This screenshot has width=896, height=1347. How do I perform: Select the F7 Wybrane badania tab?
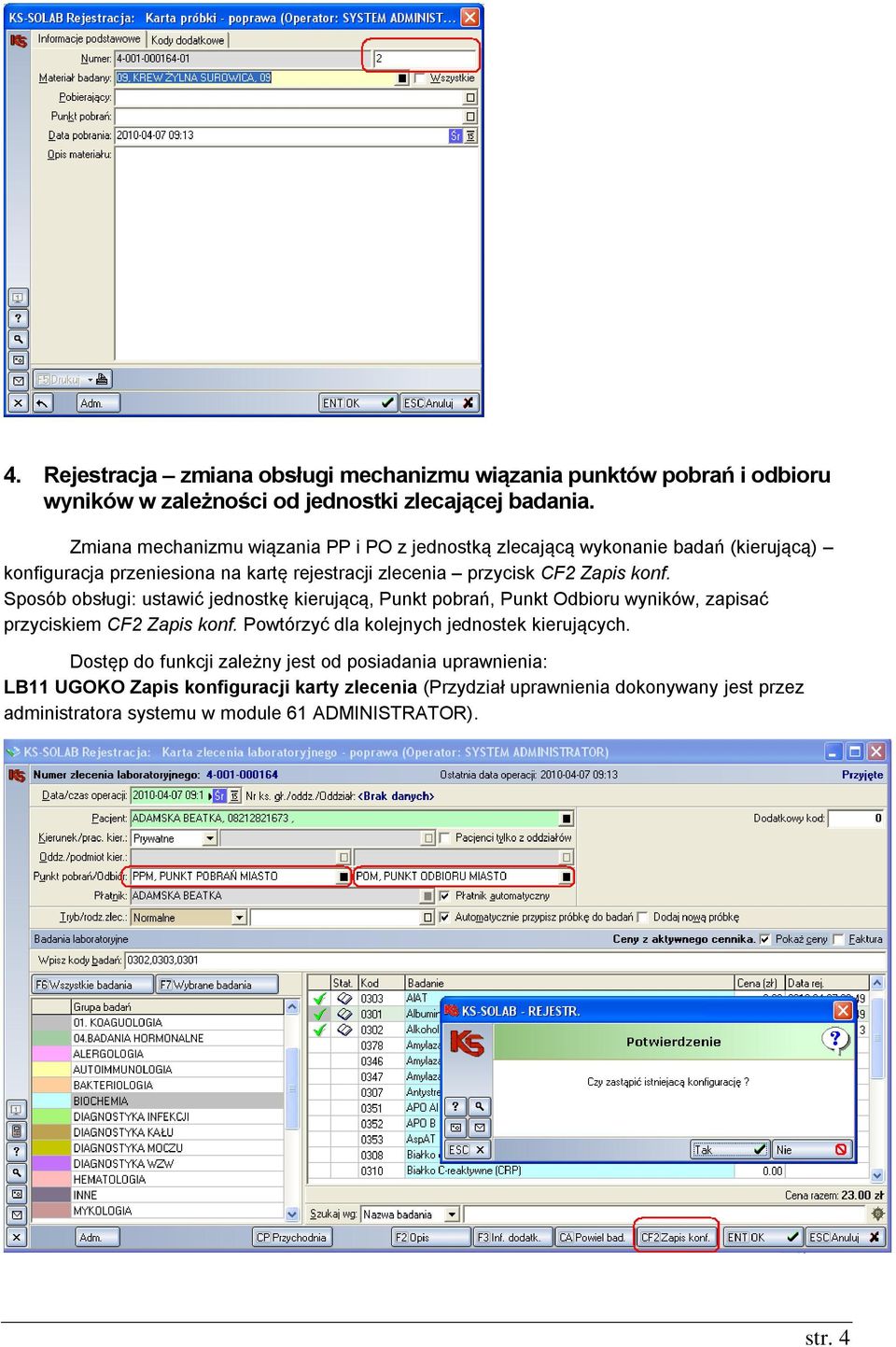click(217, 985)
